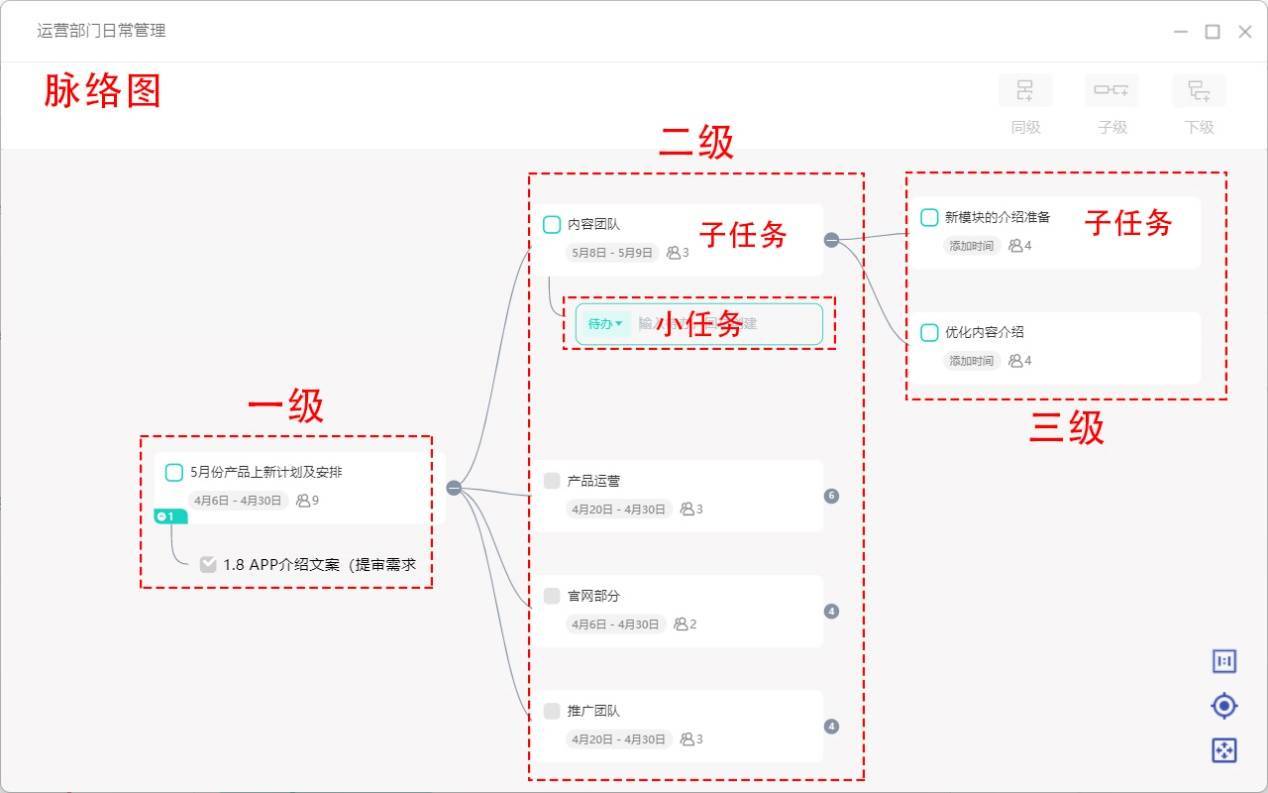Click members icon on 官网部分 card
1268x793 pixels.
680,624
